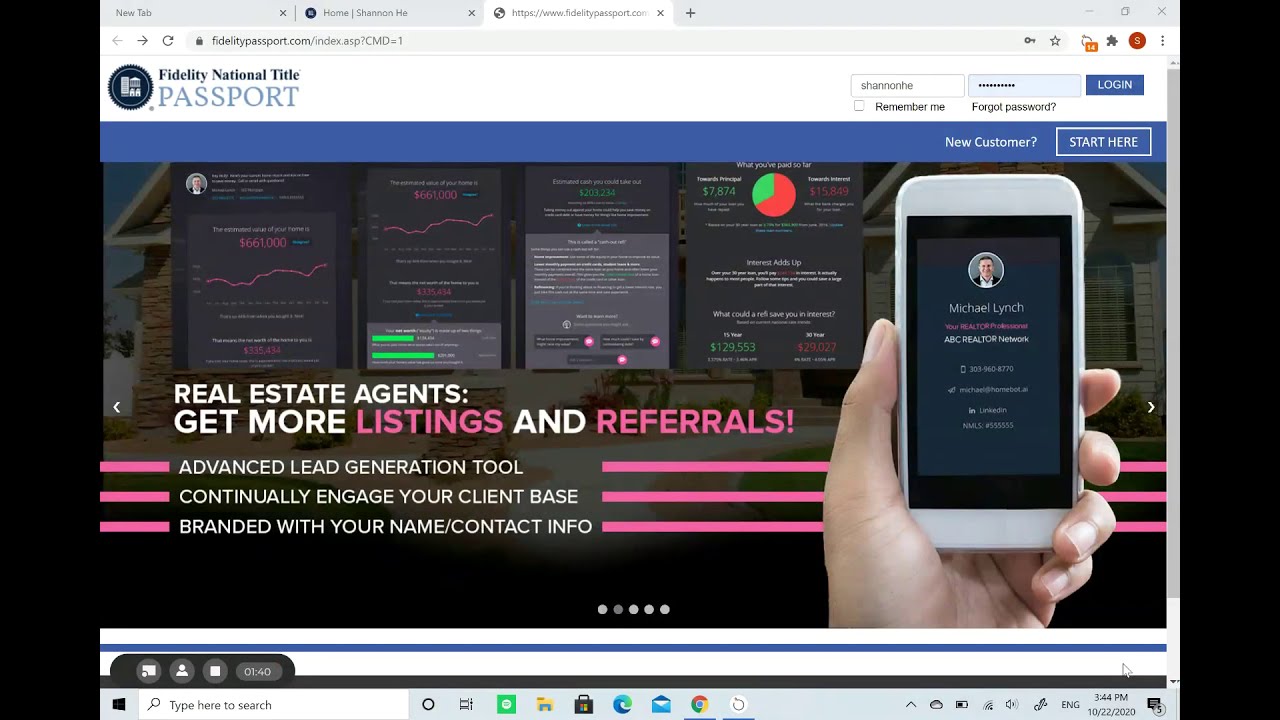
Task: Click the battery tray icon
Action: coord(962,705)
